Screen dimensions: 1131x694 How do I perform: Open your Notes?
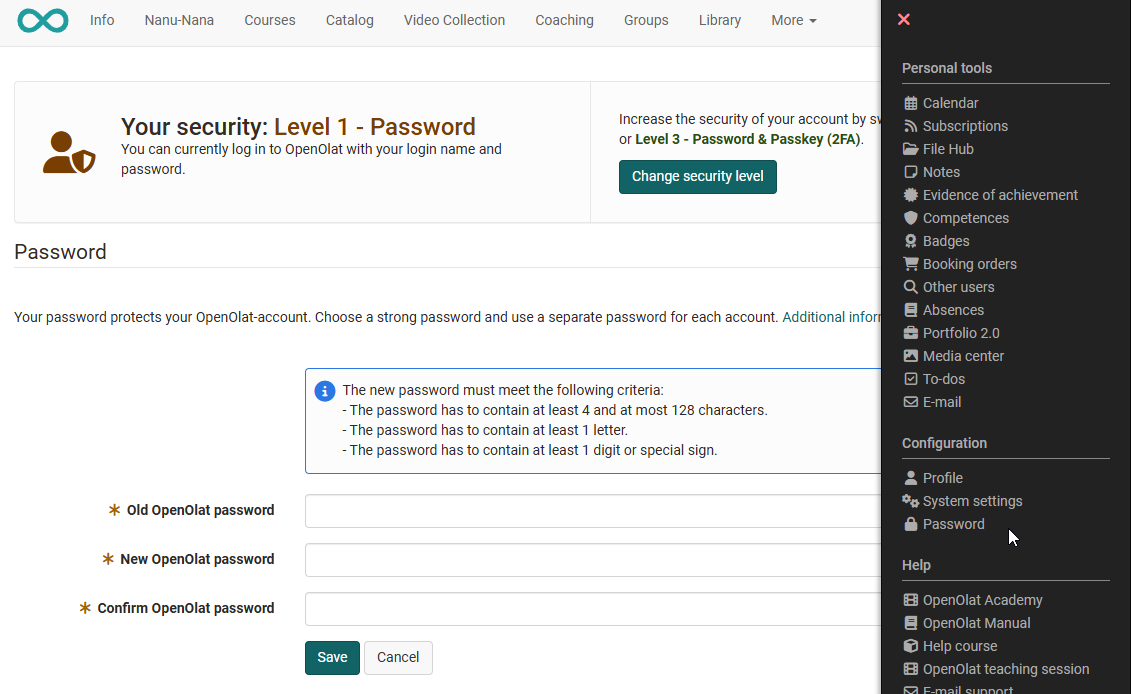(x=940, y=171)
